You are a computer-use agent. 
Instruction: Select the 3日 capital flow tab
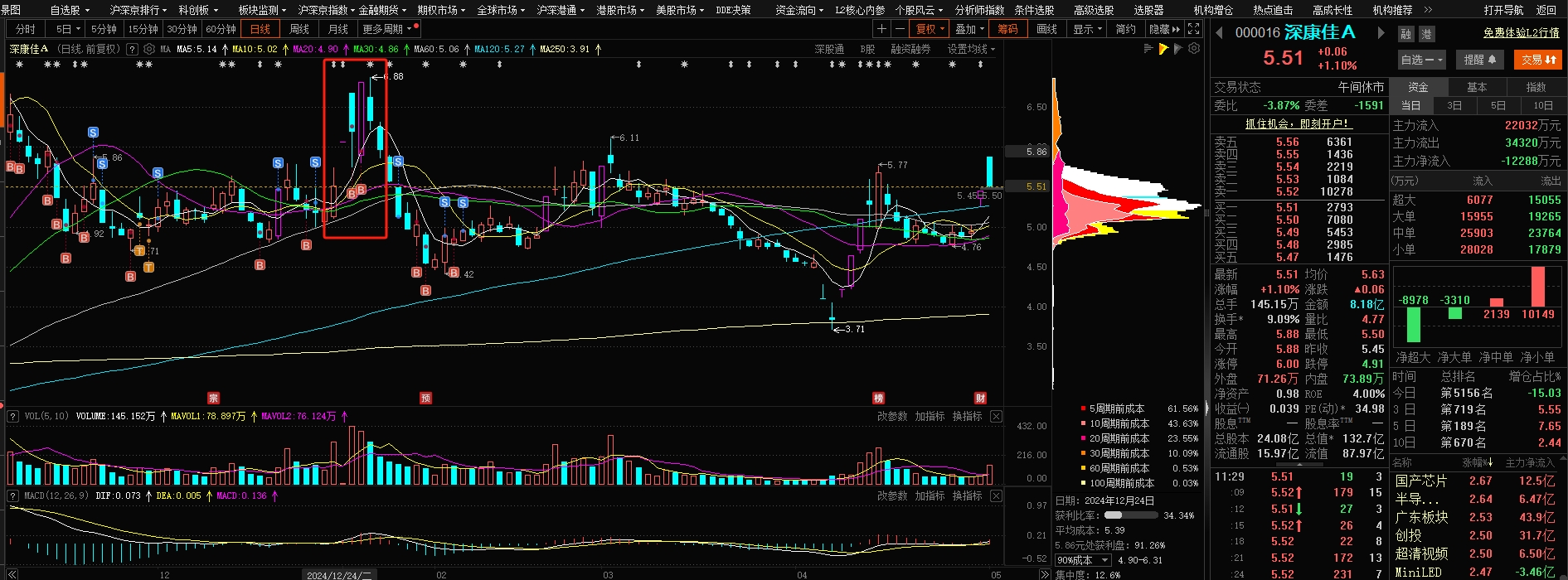point(1454,105)
